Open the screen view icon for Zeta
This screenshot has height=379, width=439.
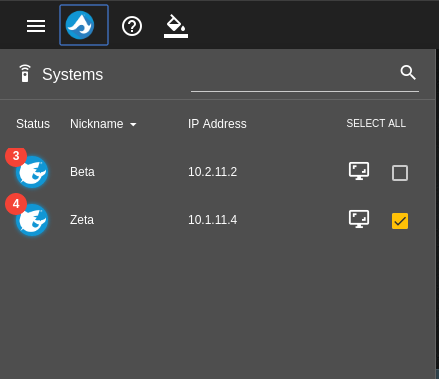(x=359, y=219)
